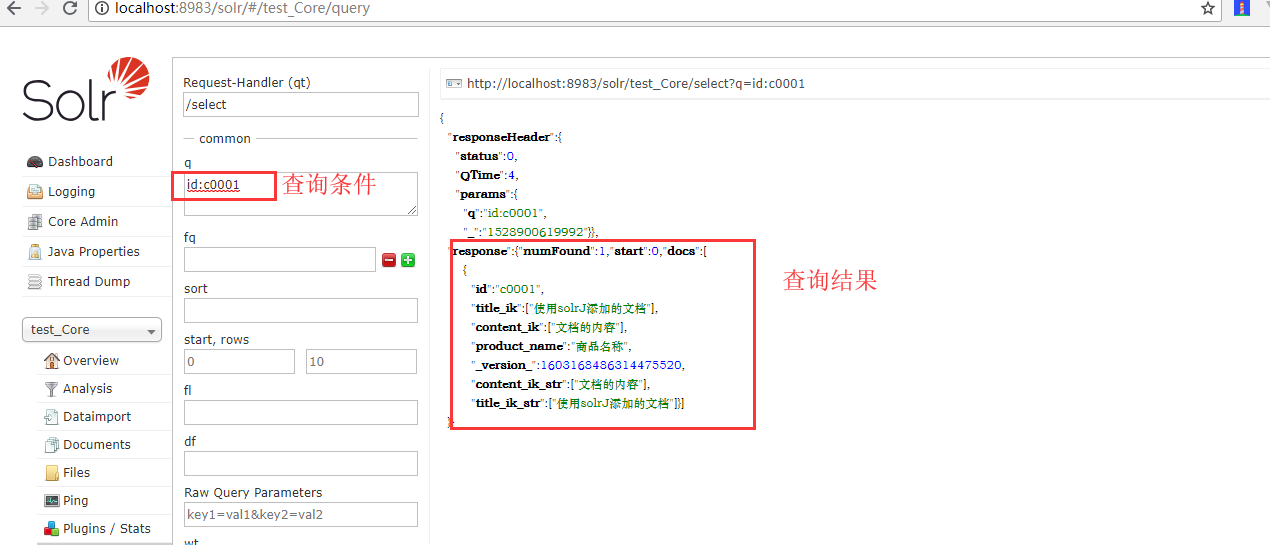The width and height of the screenshot is (1270, 545).
Task: Open the test_Core core selector dropdown
Action: point(92,330)
